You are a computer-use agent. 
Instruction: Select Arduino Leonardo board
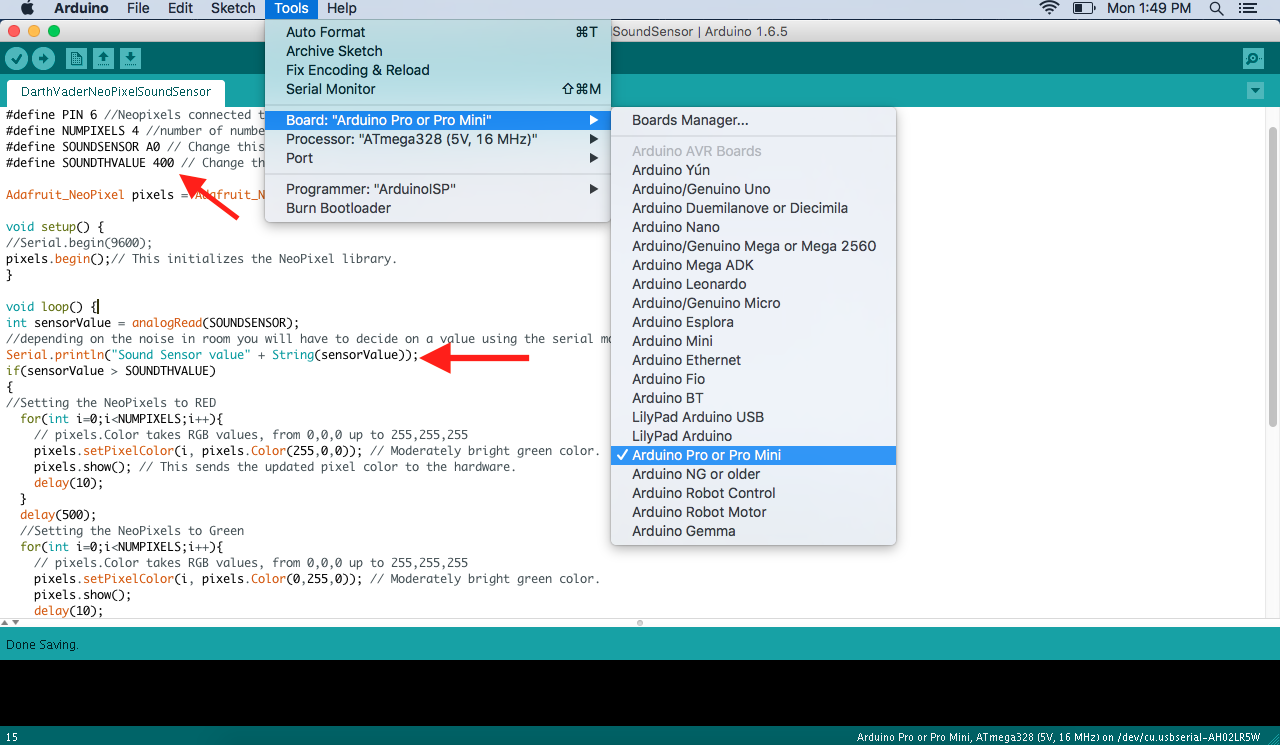(x=753, y=284)
